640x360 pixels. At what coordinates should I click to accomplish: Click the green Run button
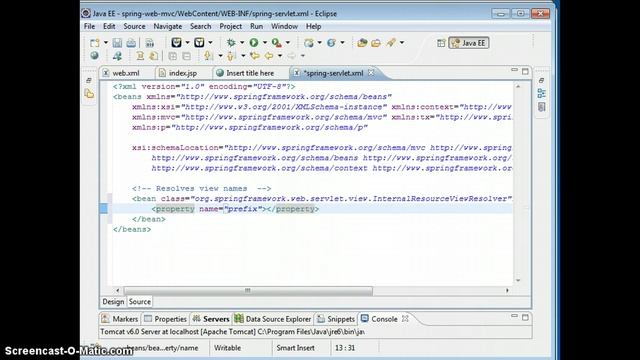pyautogui.click(x=254, y=42)
